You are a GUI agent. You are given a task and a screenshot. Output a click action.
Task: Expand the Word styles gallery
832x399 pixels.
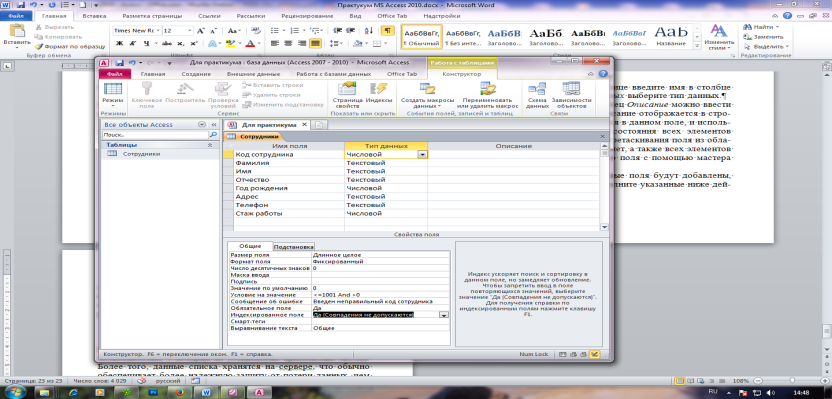(696, 45)
